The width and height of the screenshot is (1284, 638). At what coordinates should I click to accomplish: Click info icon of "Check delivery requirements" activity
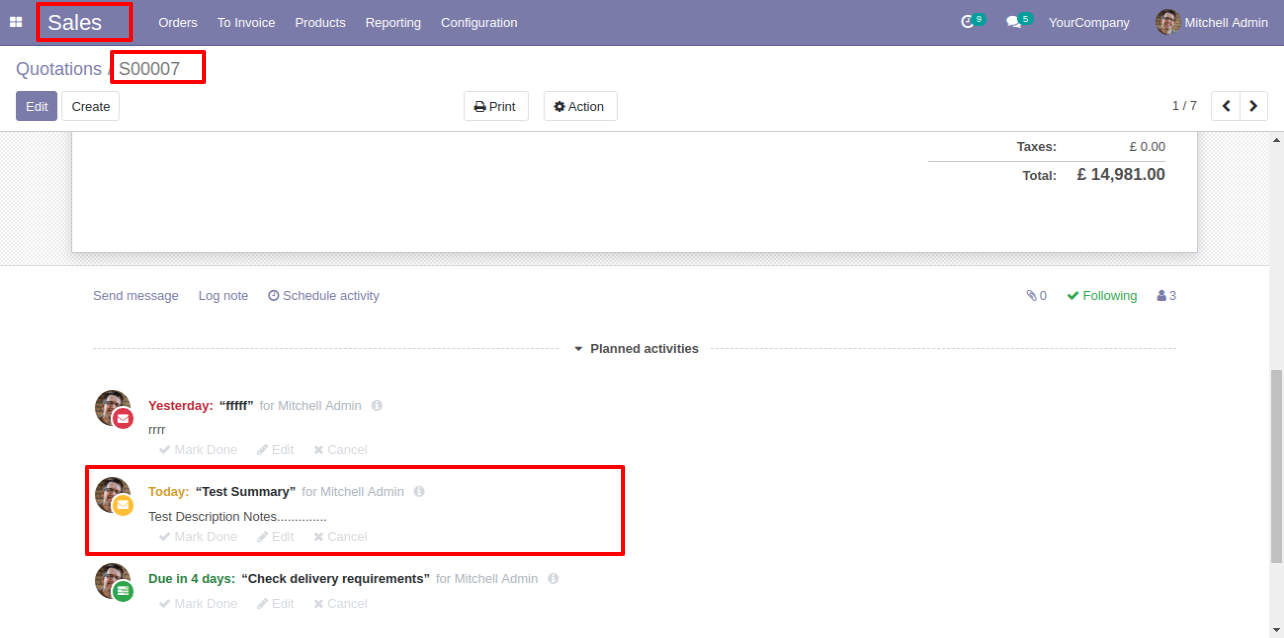click(553, 579)
